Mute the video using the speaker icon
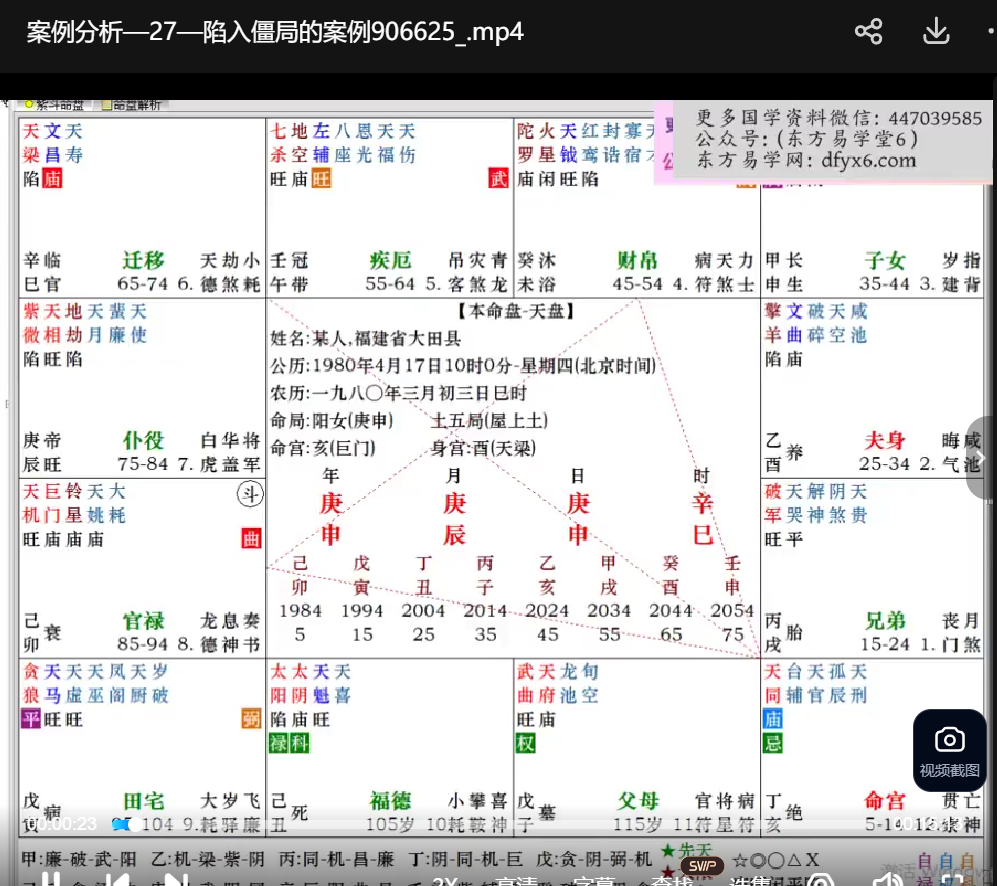 886,880
